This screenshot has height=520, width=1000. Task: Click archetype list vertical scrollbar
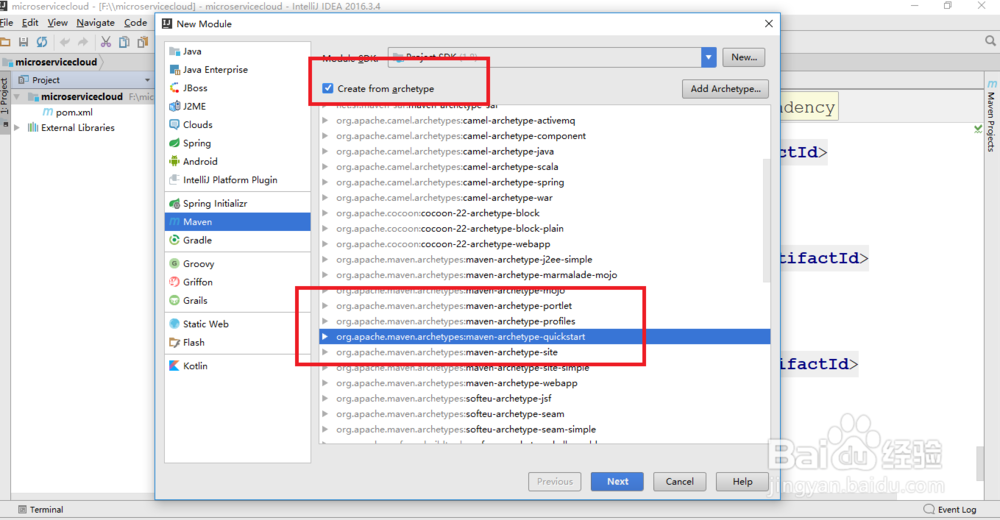pyautogui.click(x=767, y=220)
